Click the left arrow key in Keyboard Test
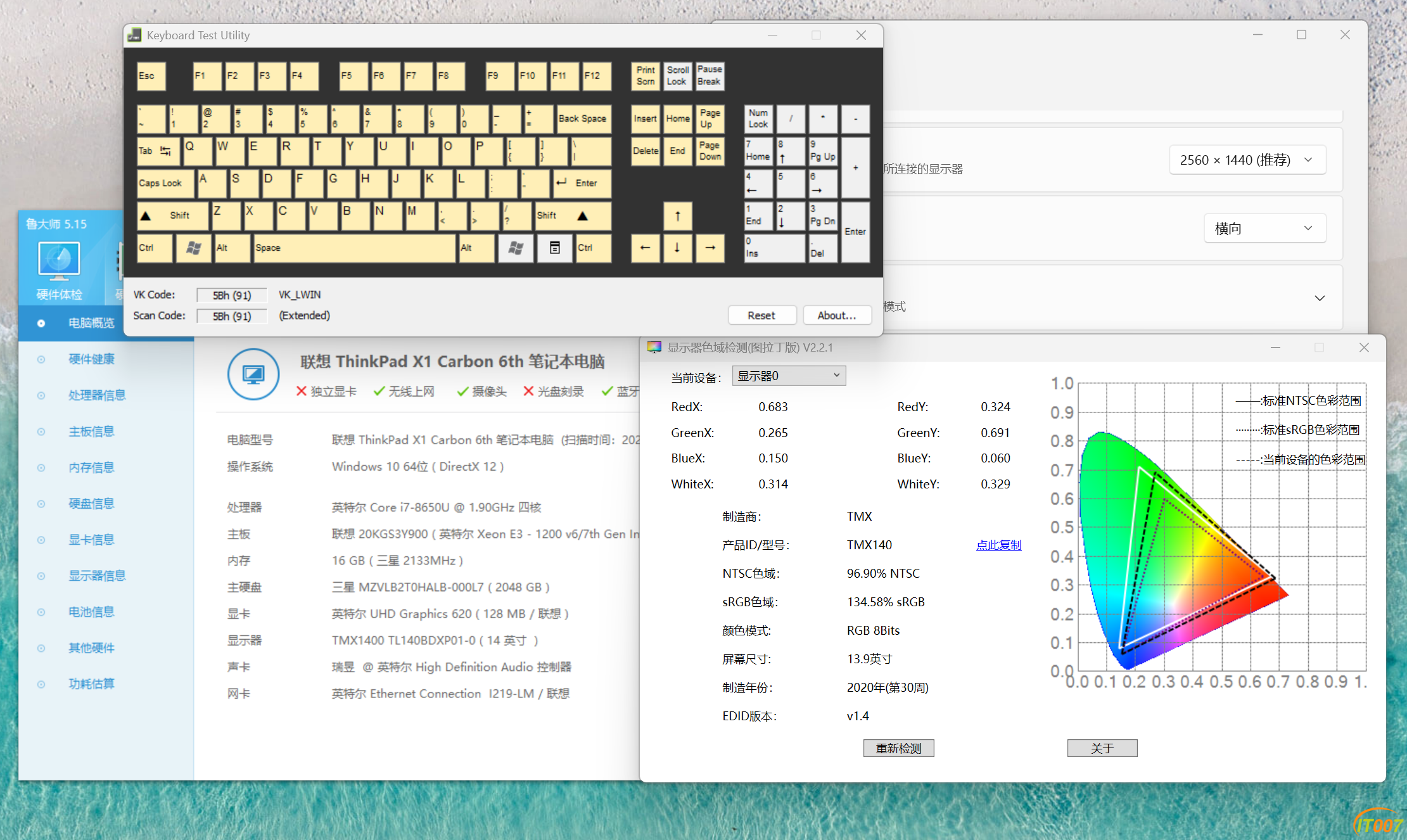The image size is (1407, 840). pos(645,248)
